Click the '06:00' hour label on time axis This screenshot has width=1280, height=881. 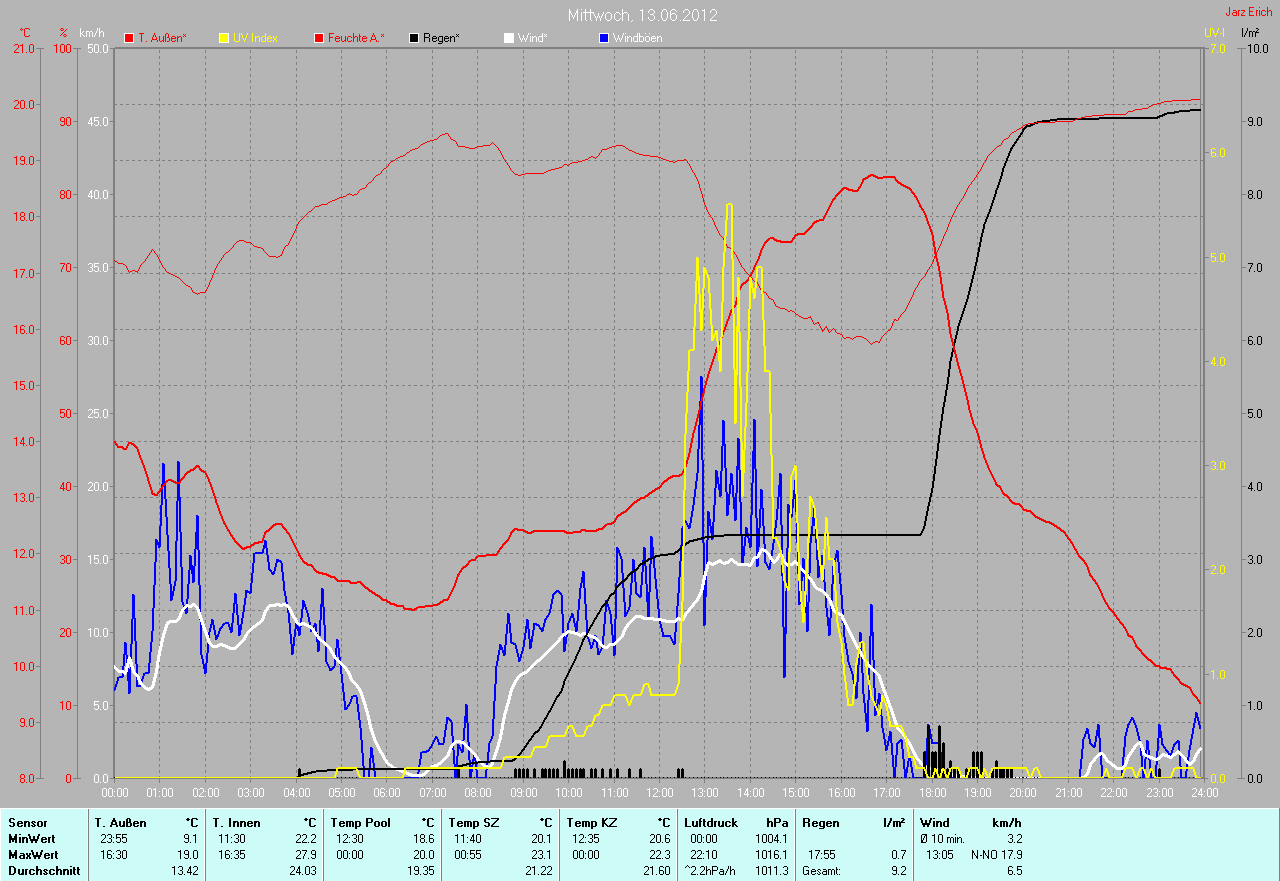pyautogui.click(x=387, y=793)
